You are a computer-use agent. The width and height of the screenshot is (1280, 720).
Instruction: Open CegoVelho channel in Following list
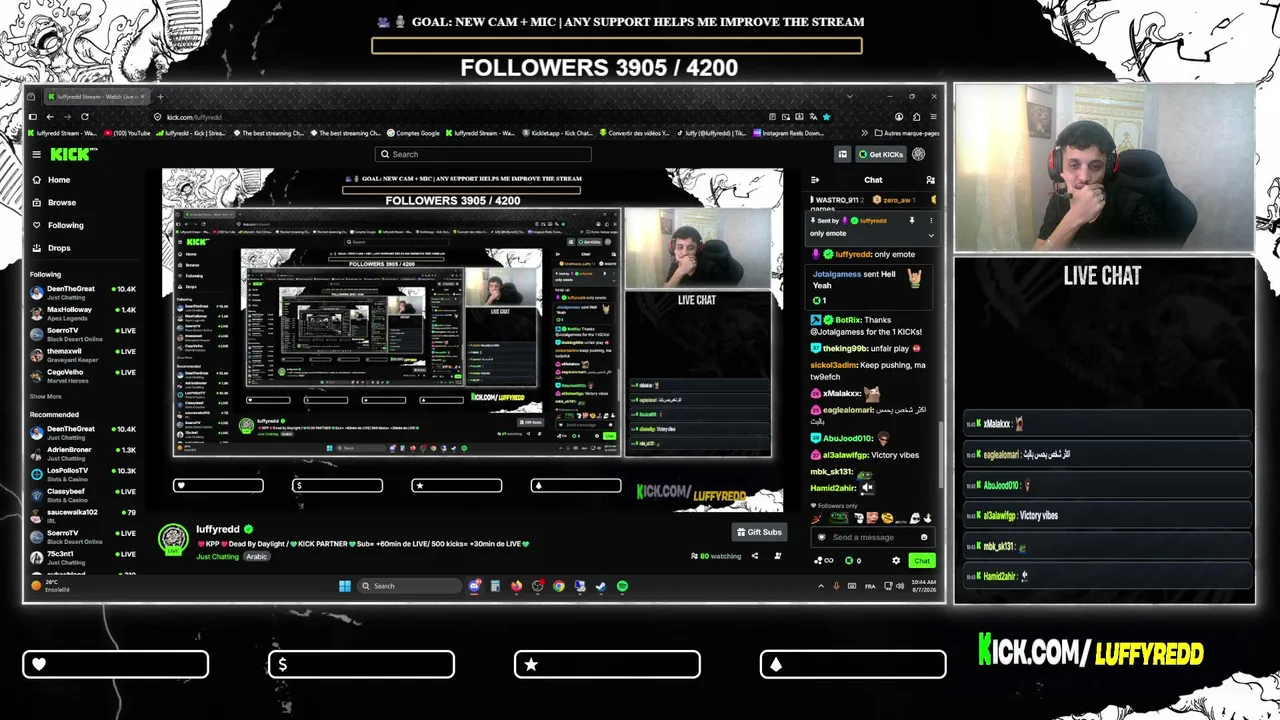point(82,377)
